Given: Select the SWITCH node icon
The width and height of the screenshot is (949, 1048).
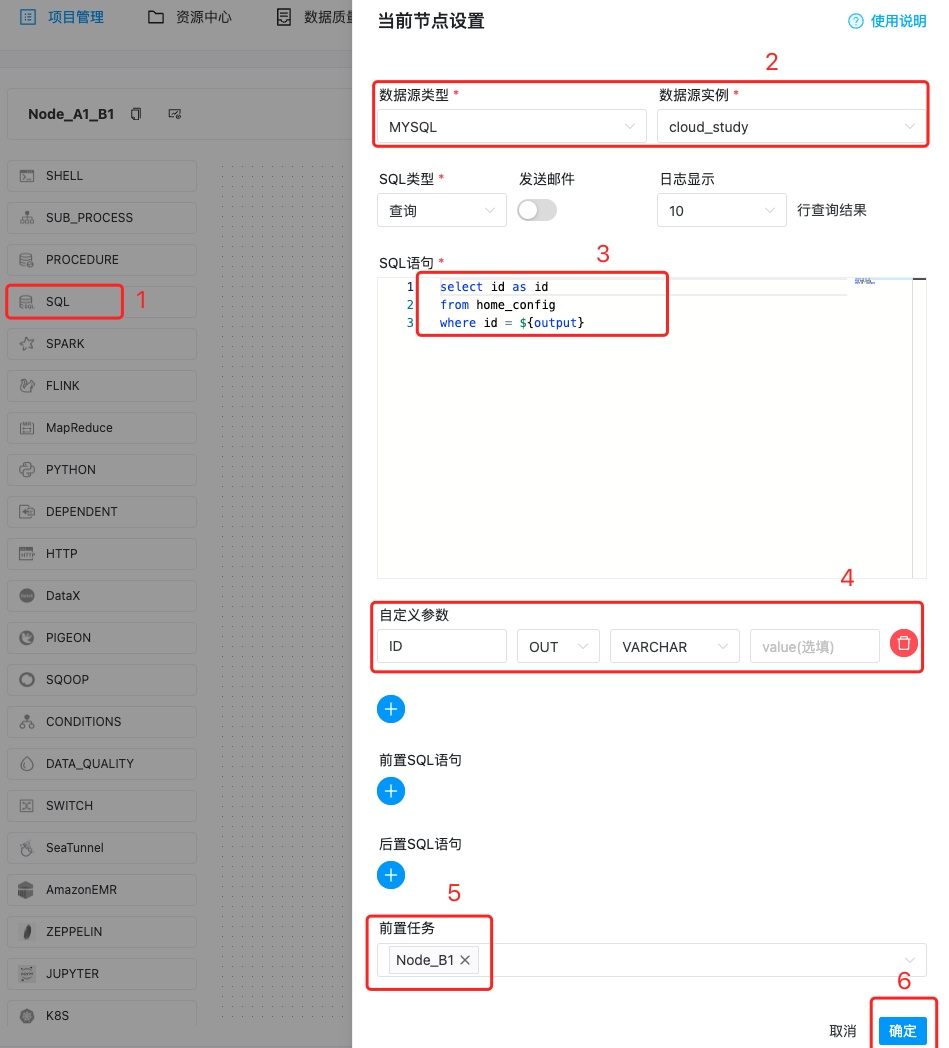Looking at the screenshot, I should 27,806.
